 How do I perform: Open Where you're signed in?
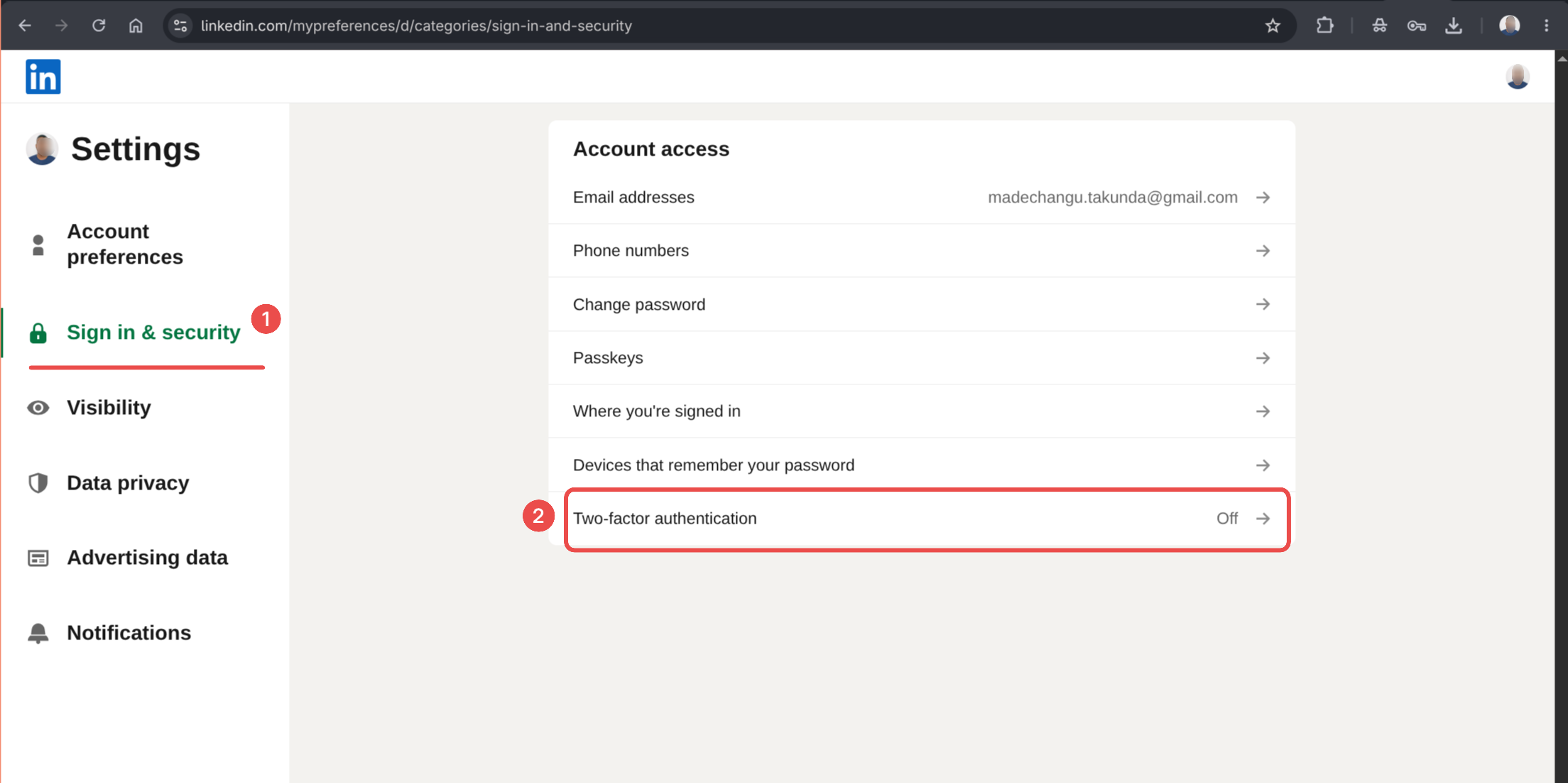(922, 411)
